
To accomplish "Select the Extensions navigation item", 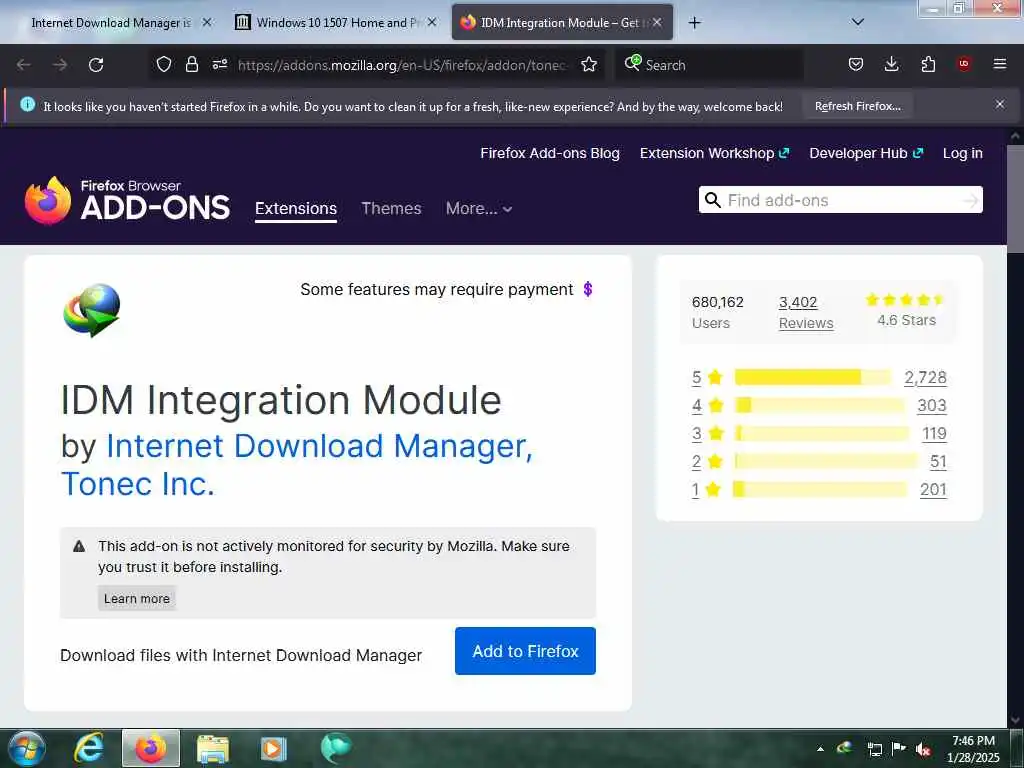I will 296,208.
